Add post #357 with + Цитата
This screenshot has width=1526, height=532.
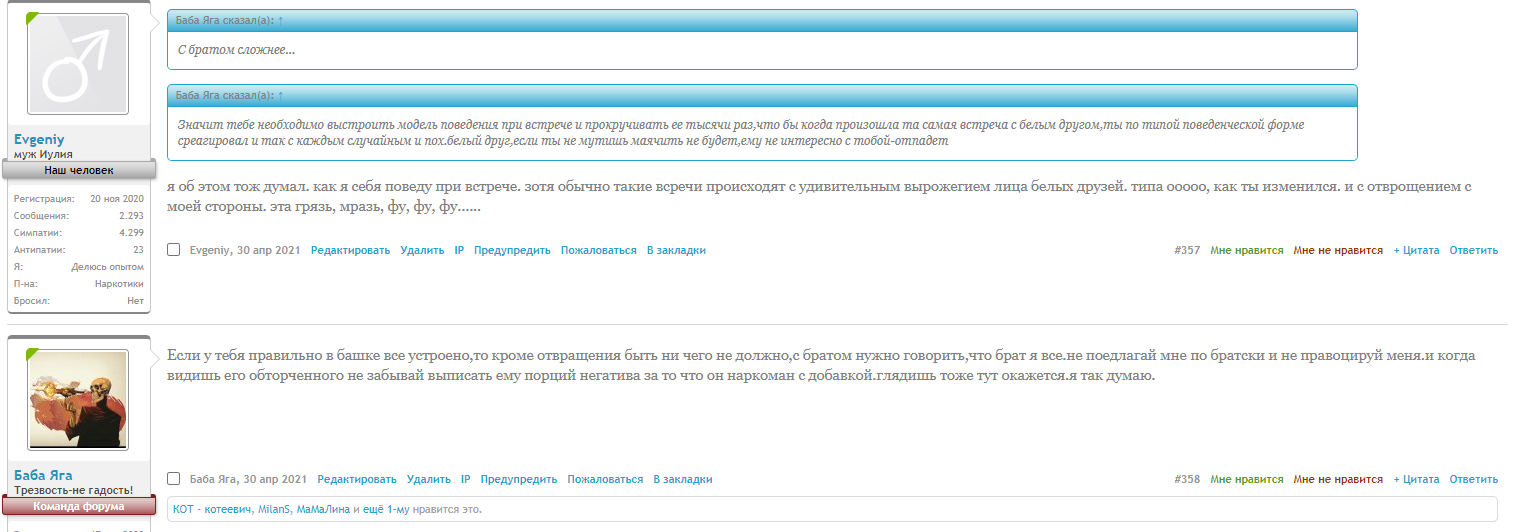tap(1416, 250)
